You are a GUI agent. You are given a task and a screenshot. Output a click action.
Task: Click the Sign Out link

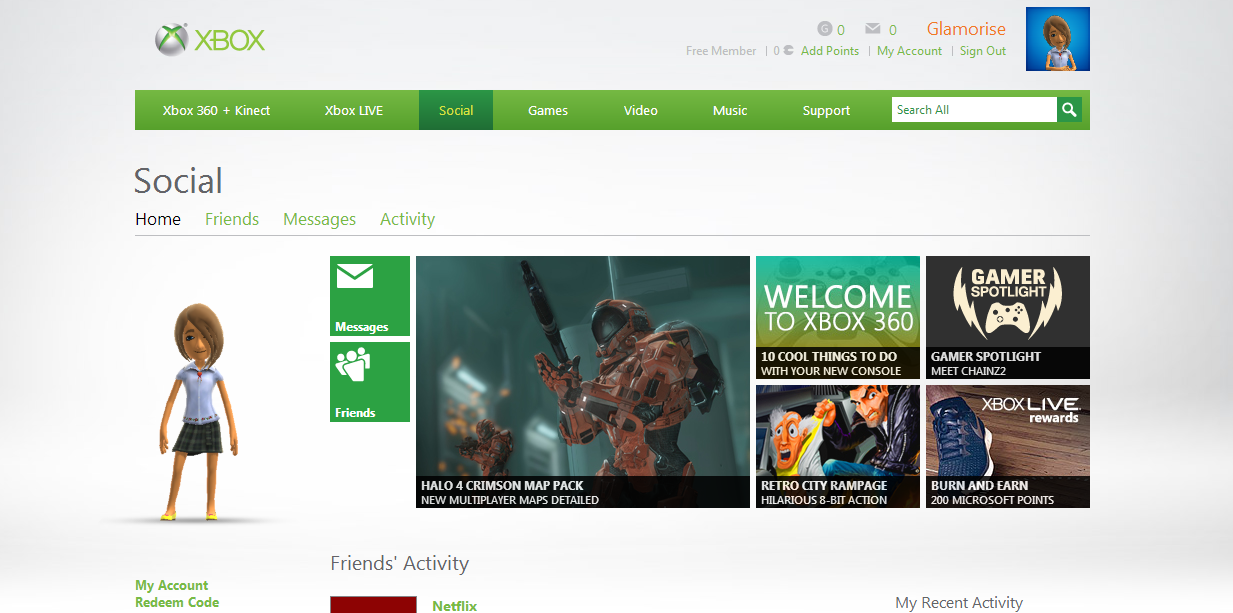983,51
